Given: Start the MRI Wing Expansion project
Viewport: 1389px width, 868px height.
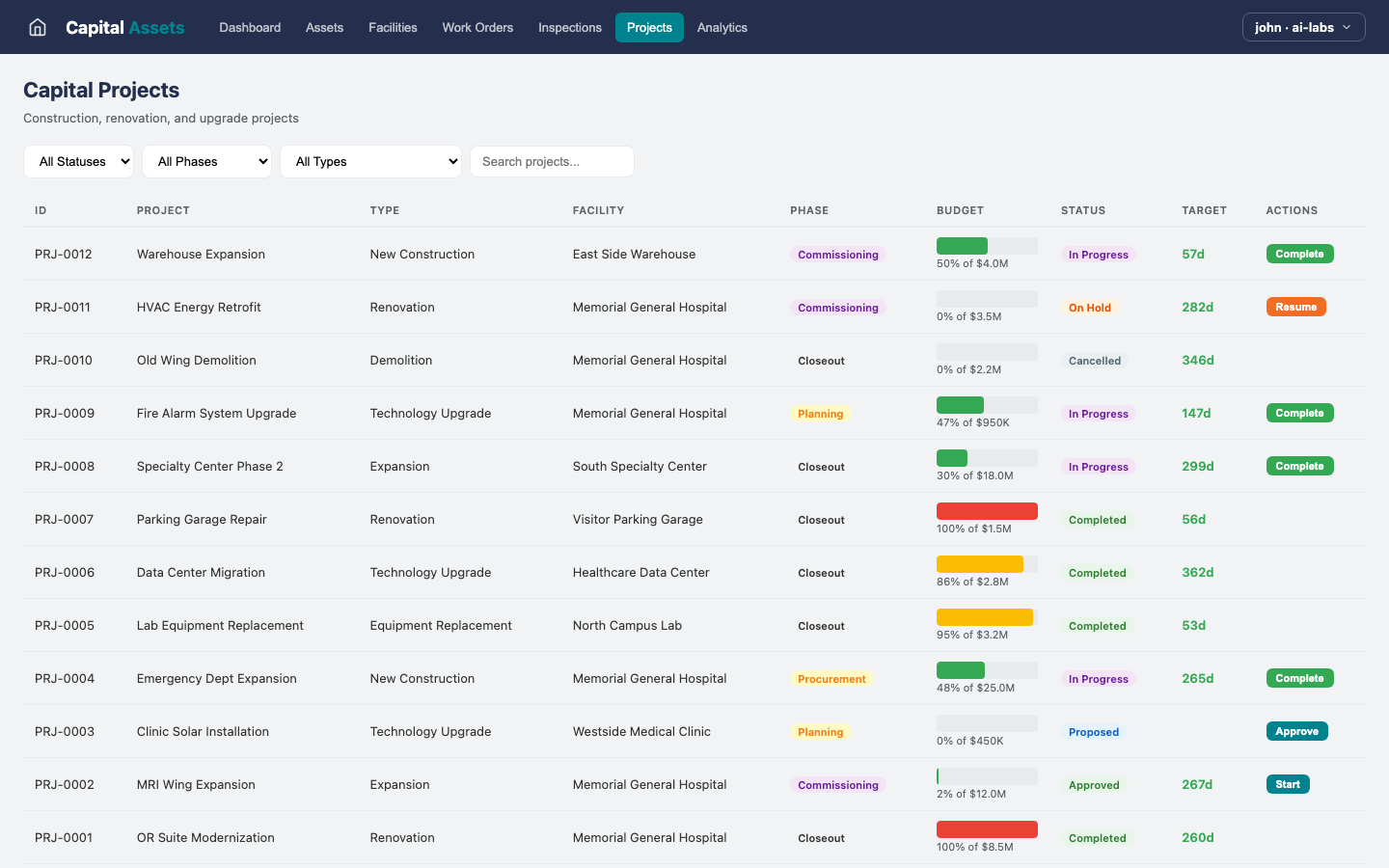Looking at the screenshot, I should click(1288, 784).
